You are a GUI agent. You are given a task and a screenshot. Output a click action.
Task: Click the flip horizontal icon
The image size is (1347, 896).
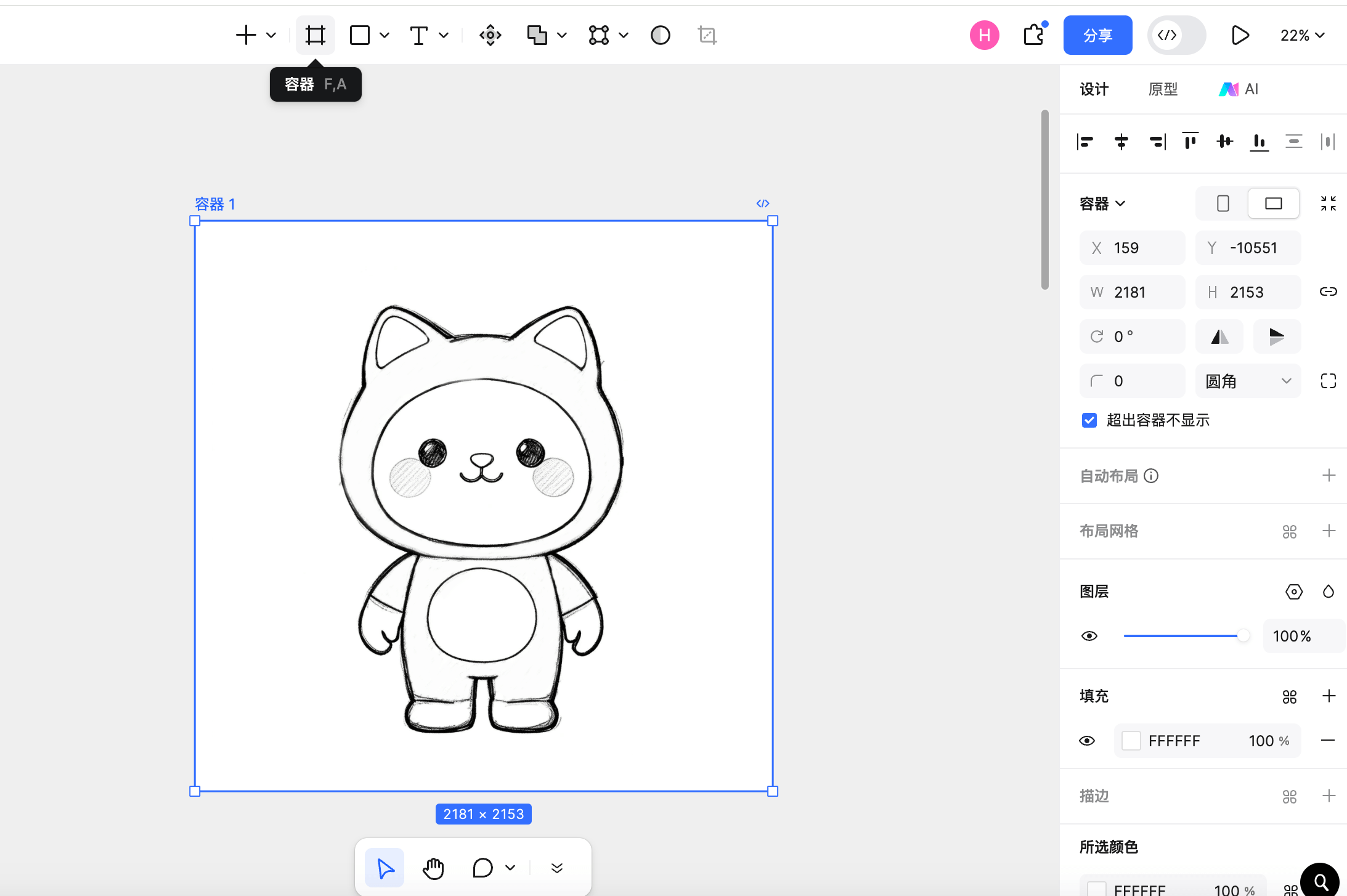coord(1219,336)
